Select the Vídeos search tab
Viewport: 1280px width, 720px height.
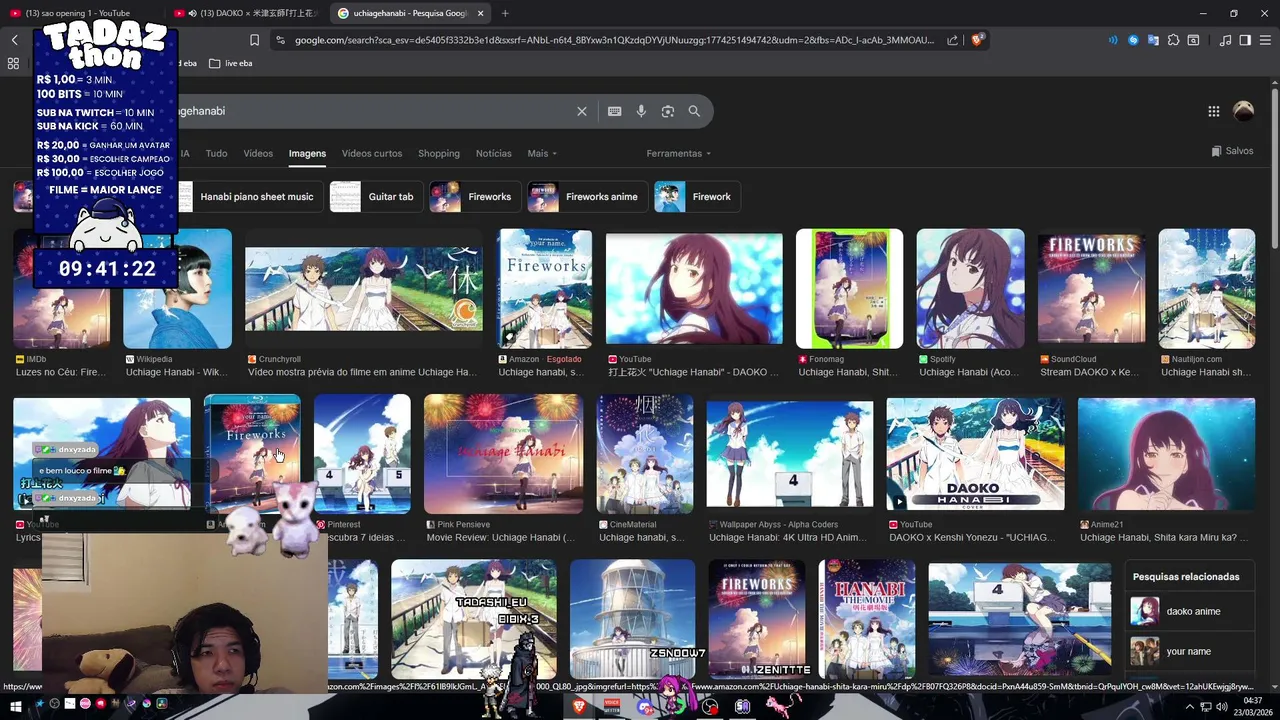click(x=258, y=153)
